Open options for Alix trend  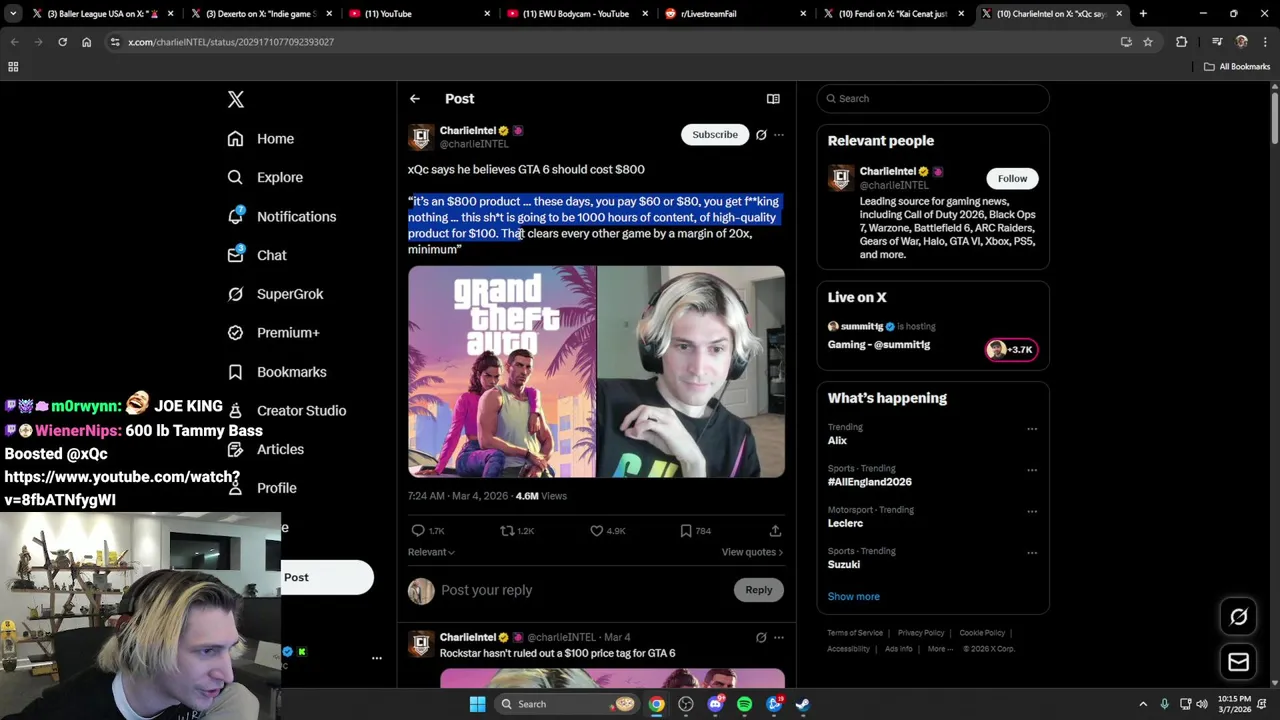point(1032,429)
